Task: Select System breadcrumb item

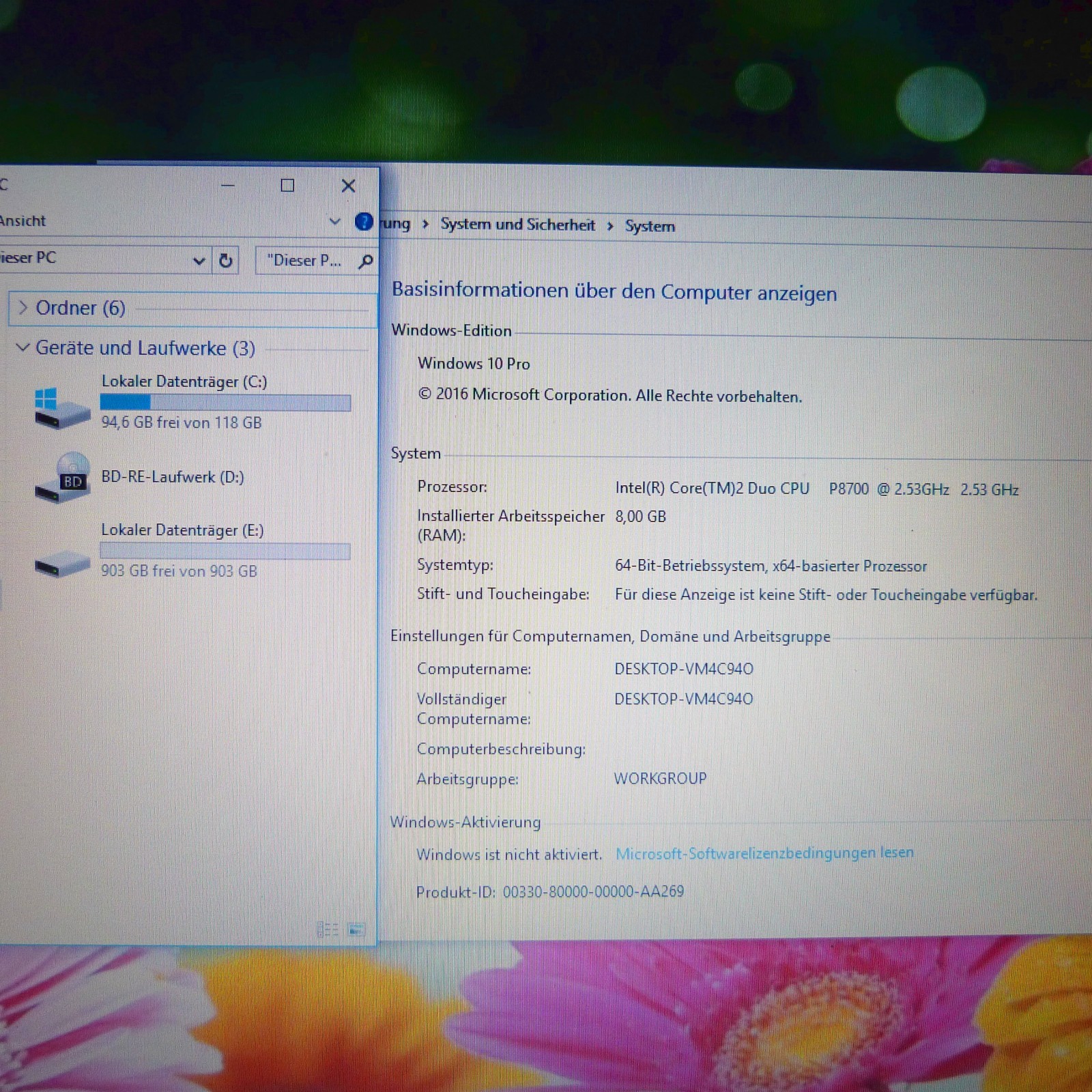Action: tap(650, 226)
